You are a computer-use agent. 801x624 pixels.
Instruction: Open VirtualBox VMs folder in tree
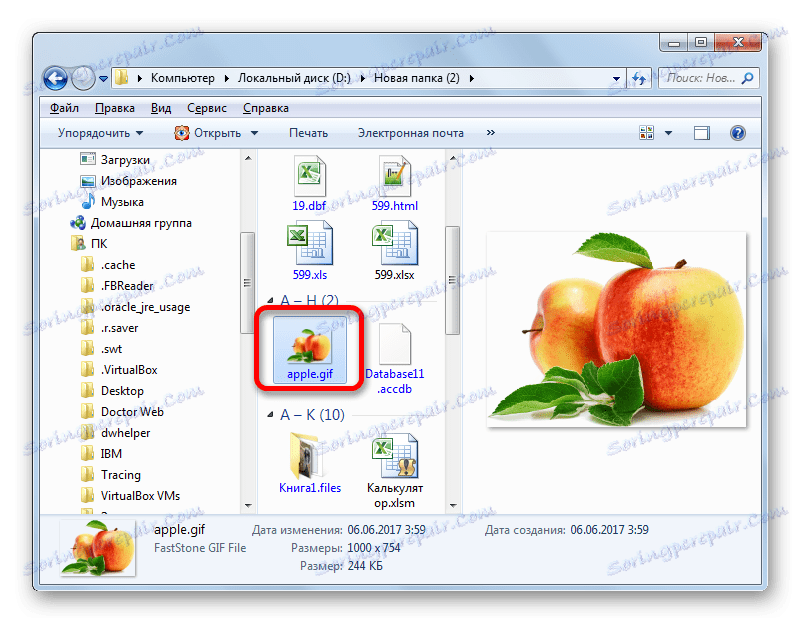[x=140, y=495]
